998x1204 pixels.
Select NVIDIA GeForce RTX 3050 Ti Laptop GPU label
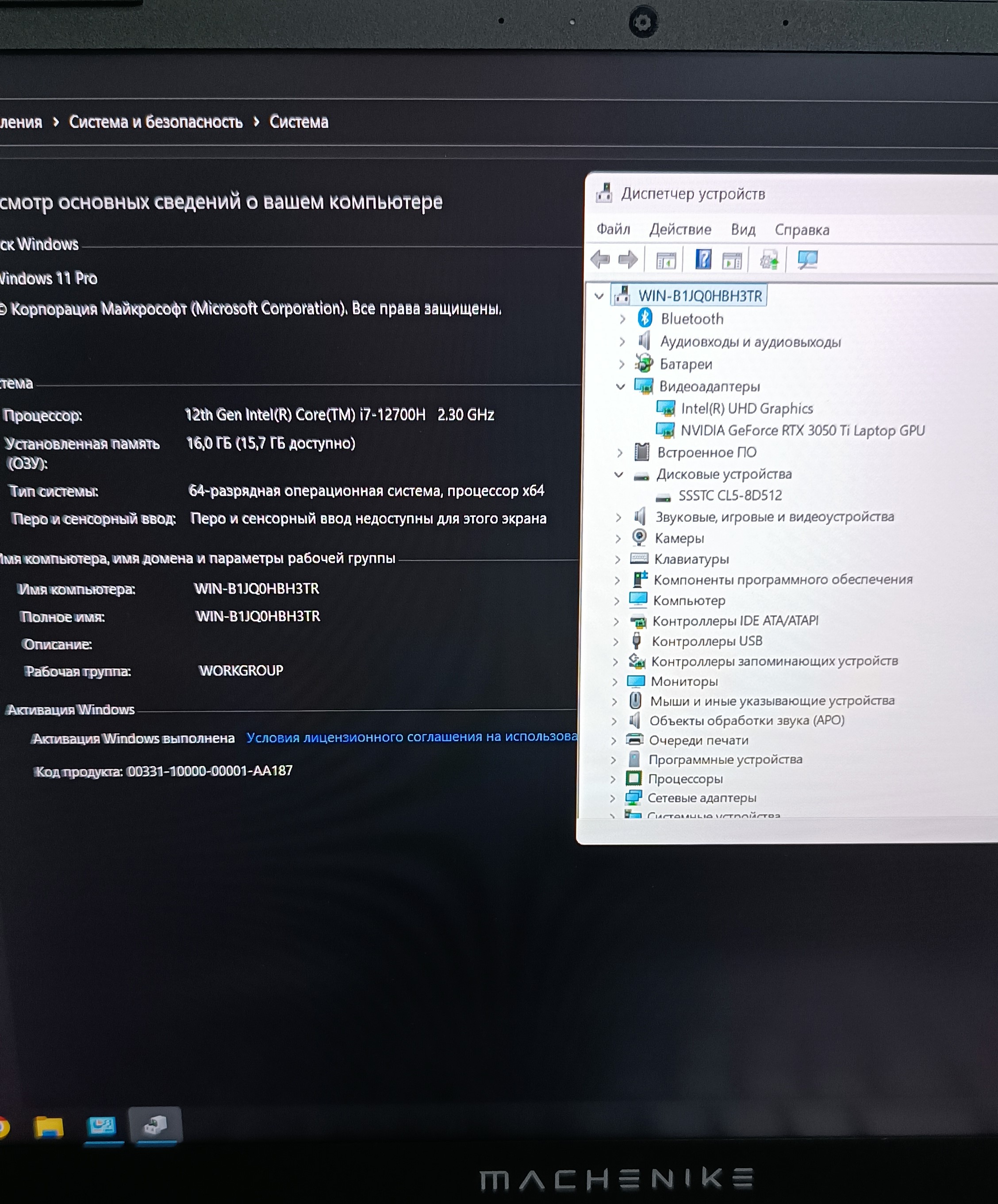[802, 430]
